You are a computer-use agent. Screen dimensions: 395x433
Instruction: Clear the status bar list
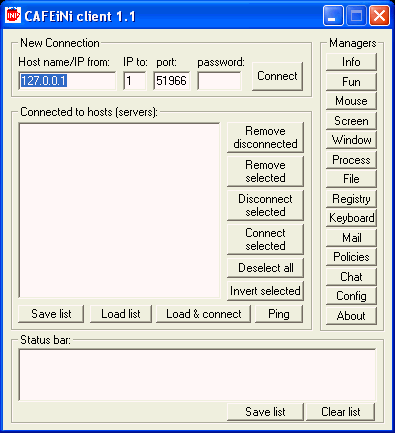point(340,412)
